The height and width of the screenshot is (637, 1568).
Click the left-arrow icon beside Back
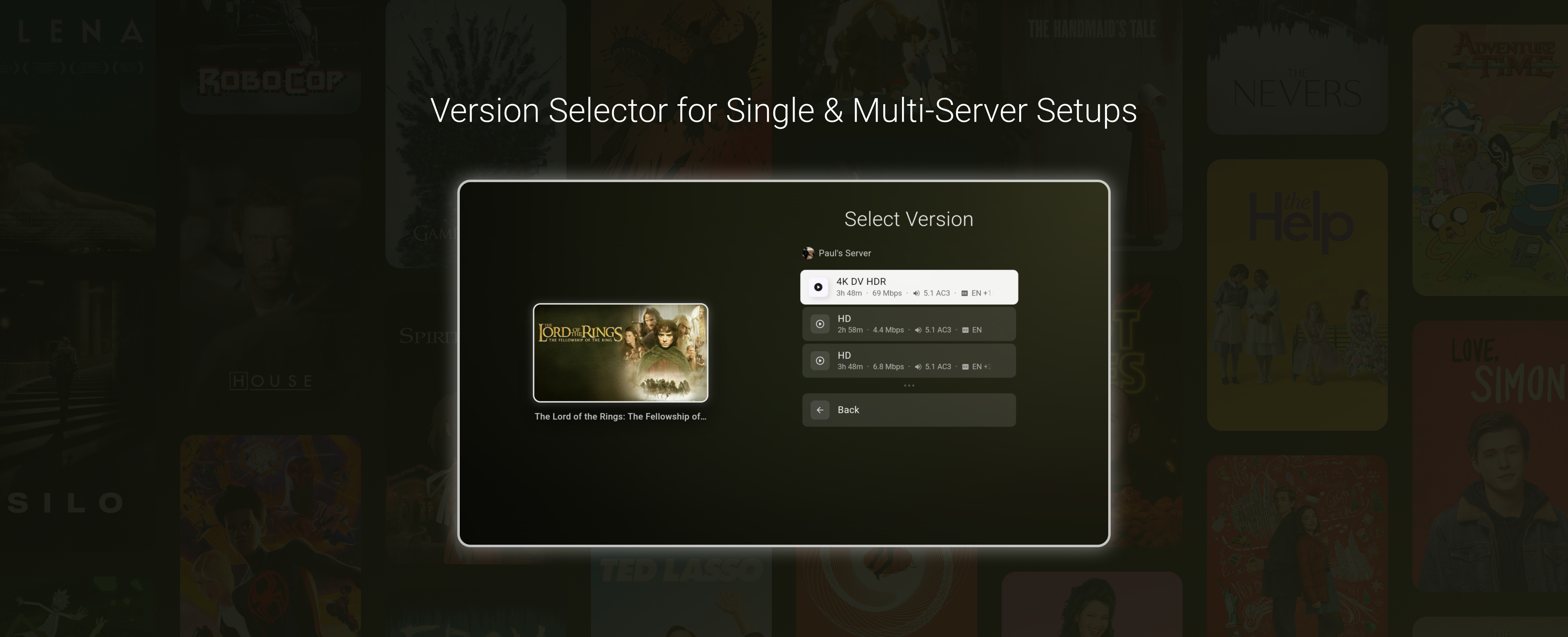click(820, 410)
